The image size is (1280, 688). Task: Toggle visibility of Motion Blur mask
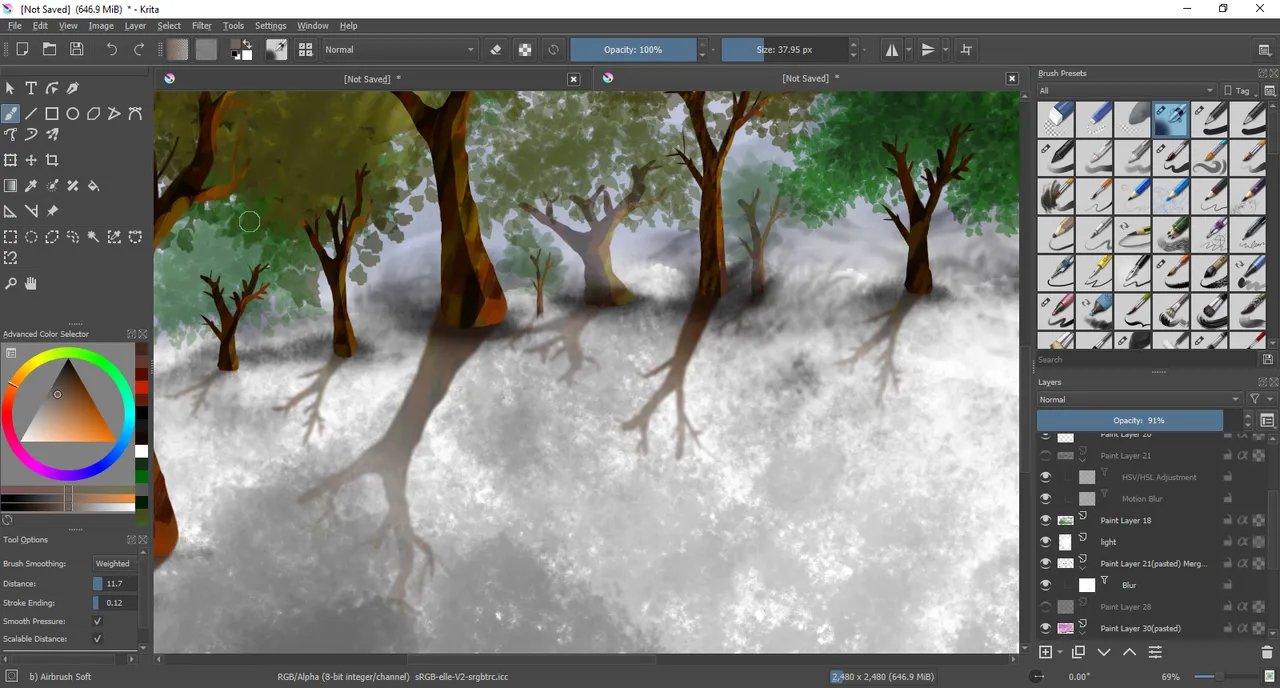click(1046, 498)
